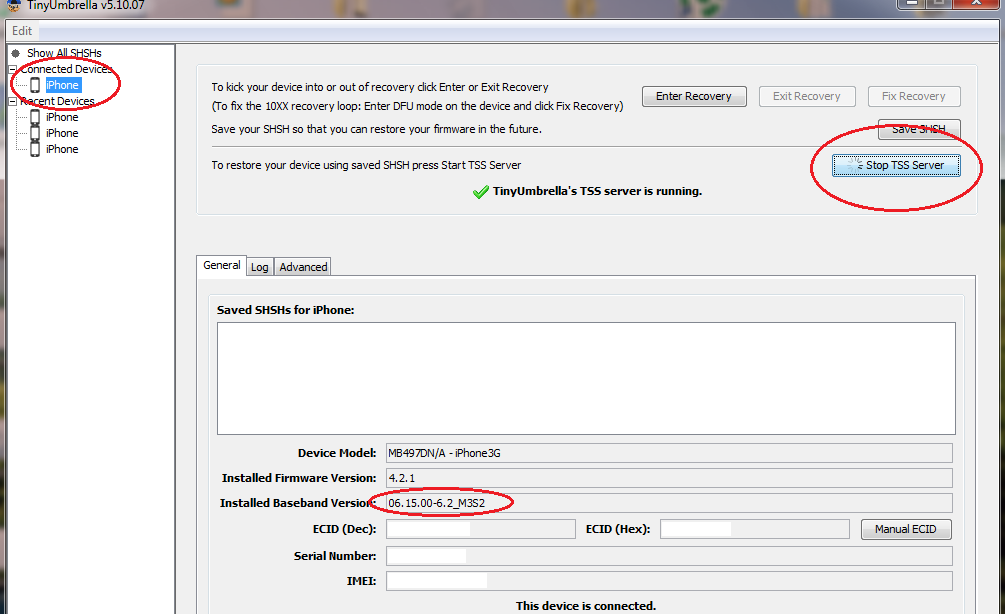Select Show All SHSHs in sidebar
The image size is (1005, 614).
click(x=64, y=53)
